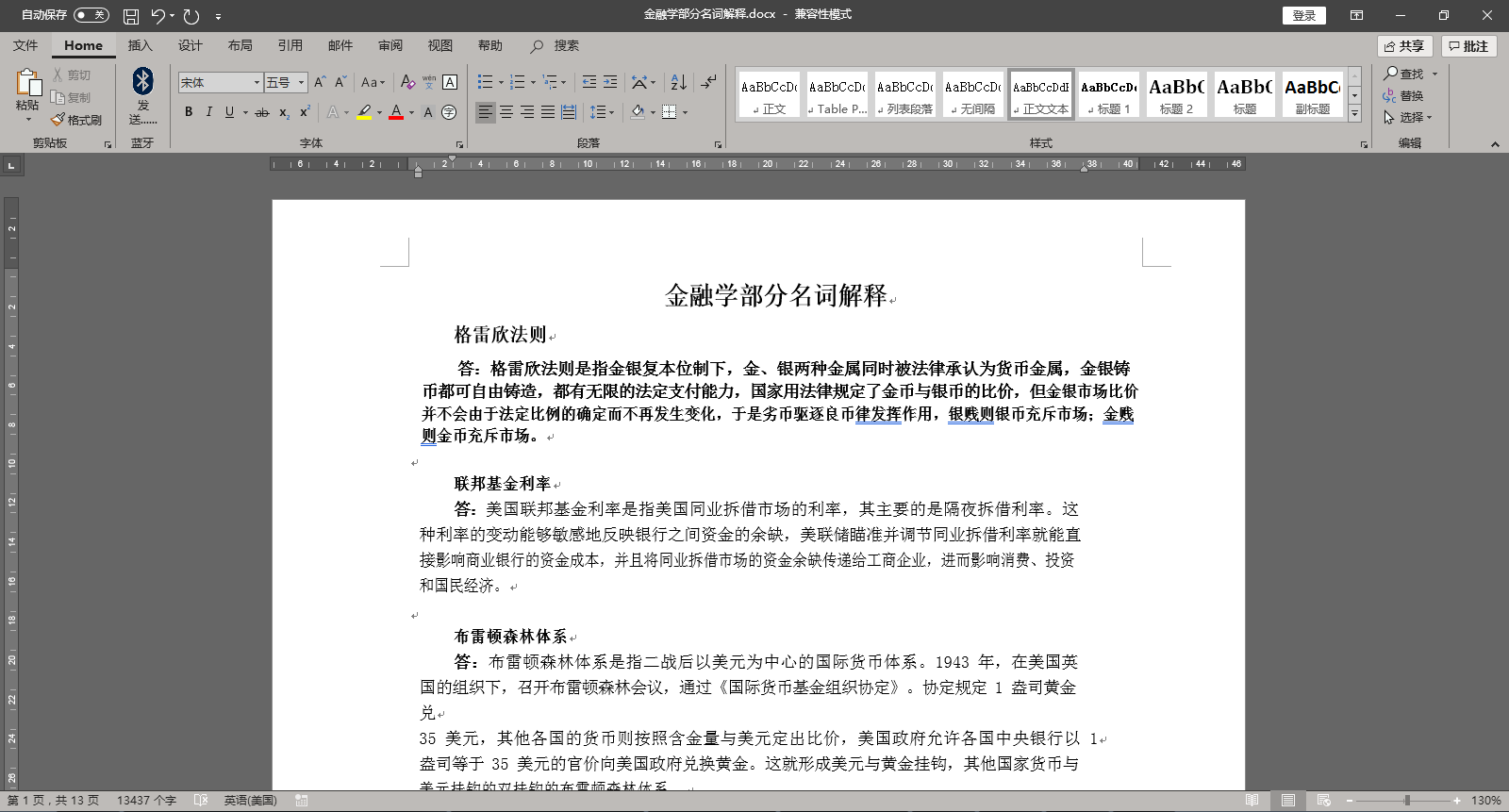Switch to web layout view in the status bar
Screen dimensions: 1509x812
[x=1323, y=801]
